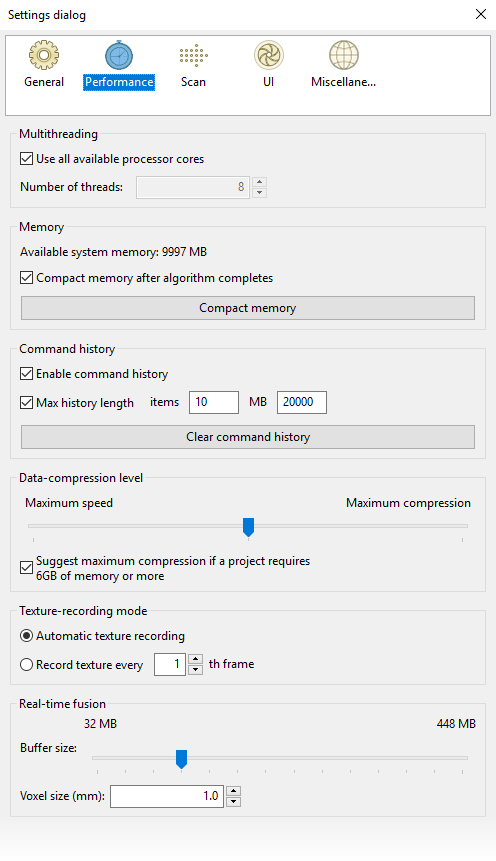This screenshot has width=496, height=861.
Task: Open the Miscellaneous globe icon
Action: tap(344, 55)
